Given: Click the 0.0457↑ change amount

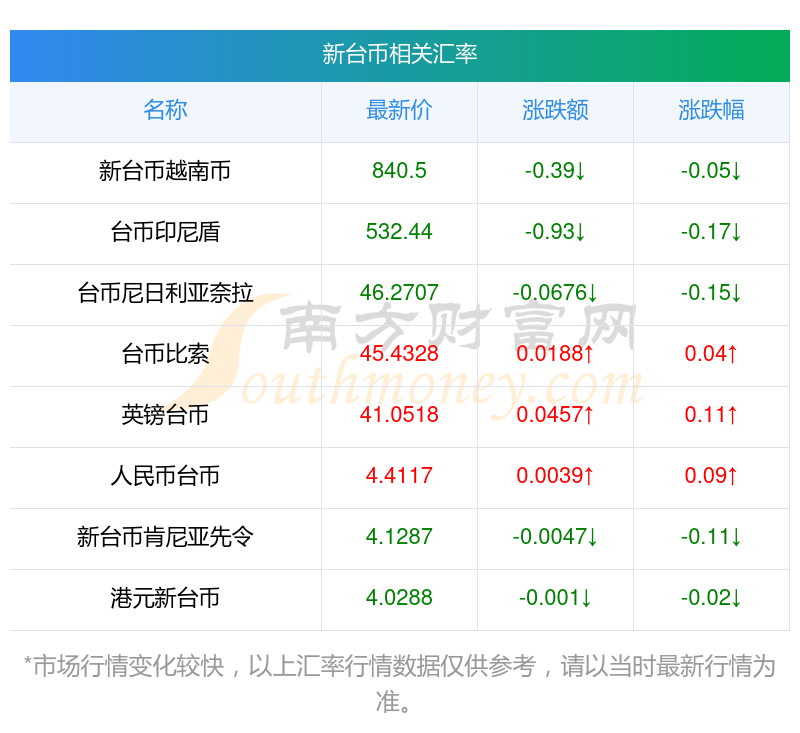Looking at the screenshot, I should tap(555, 415).
